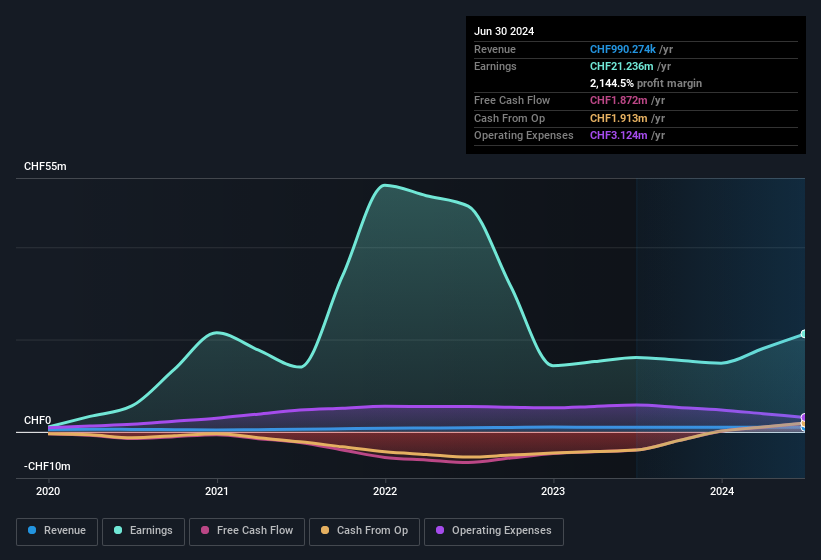
Task: Click the CHF990.274k revenue value
Action: [623, 49]
